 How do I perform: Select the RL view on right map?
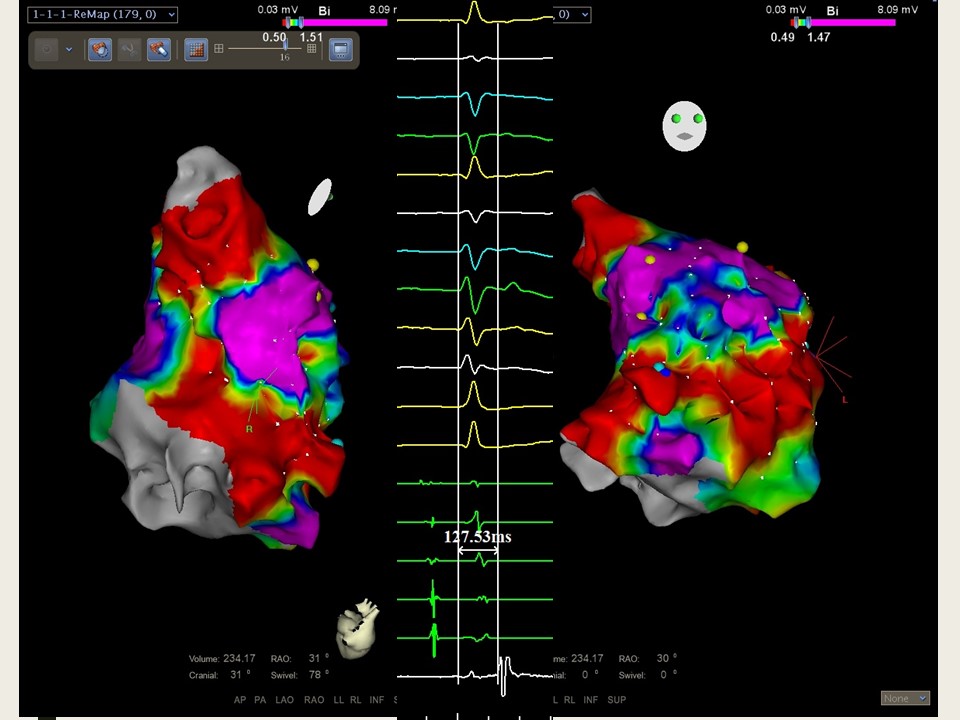point(569,699)
